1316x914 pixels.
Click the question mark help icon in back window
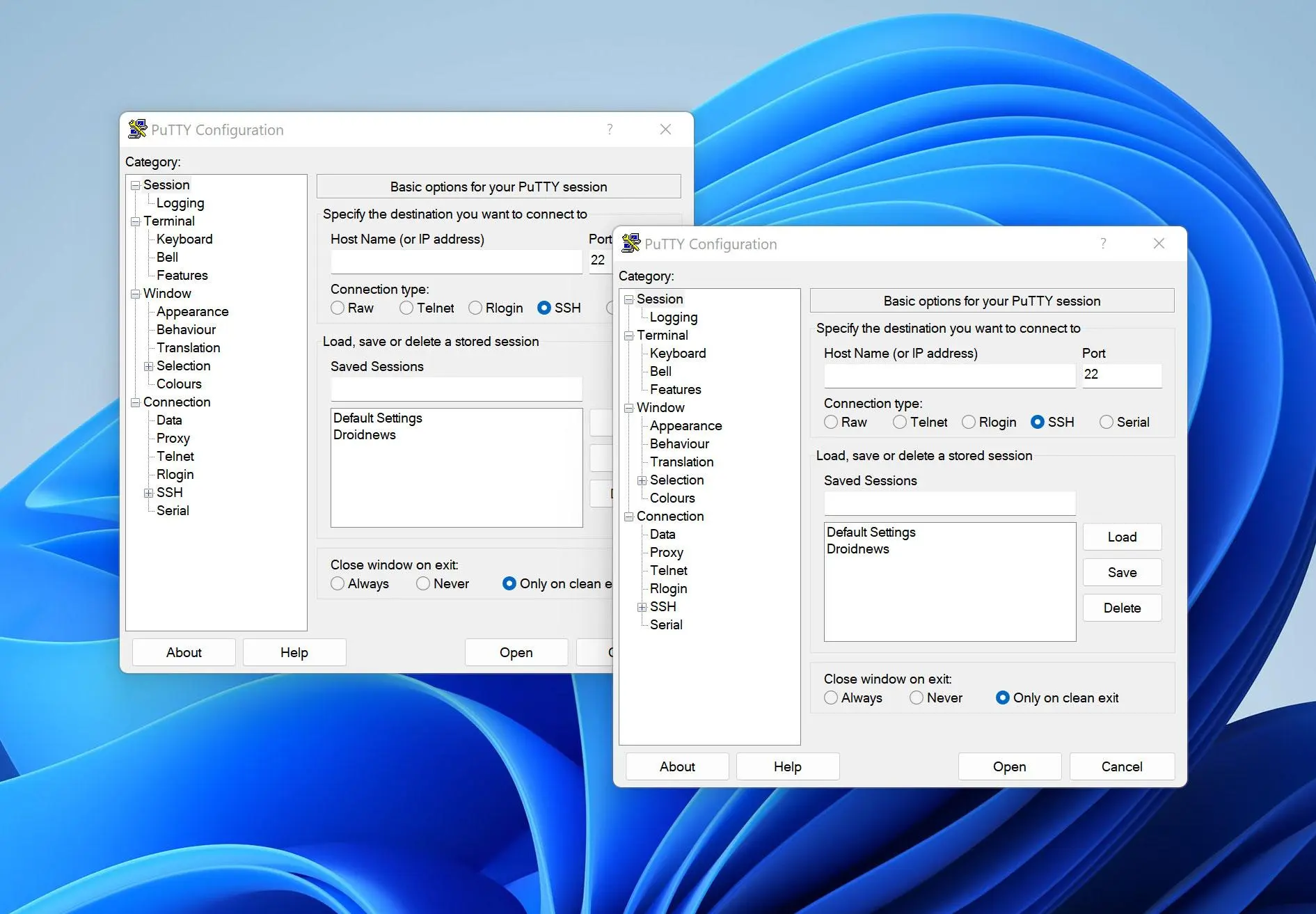[x=610, y=129]
